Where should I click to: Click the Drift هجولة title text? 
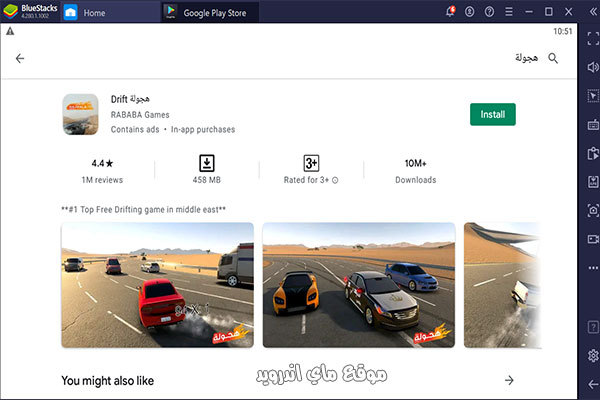pos(130,99)
